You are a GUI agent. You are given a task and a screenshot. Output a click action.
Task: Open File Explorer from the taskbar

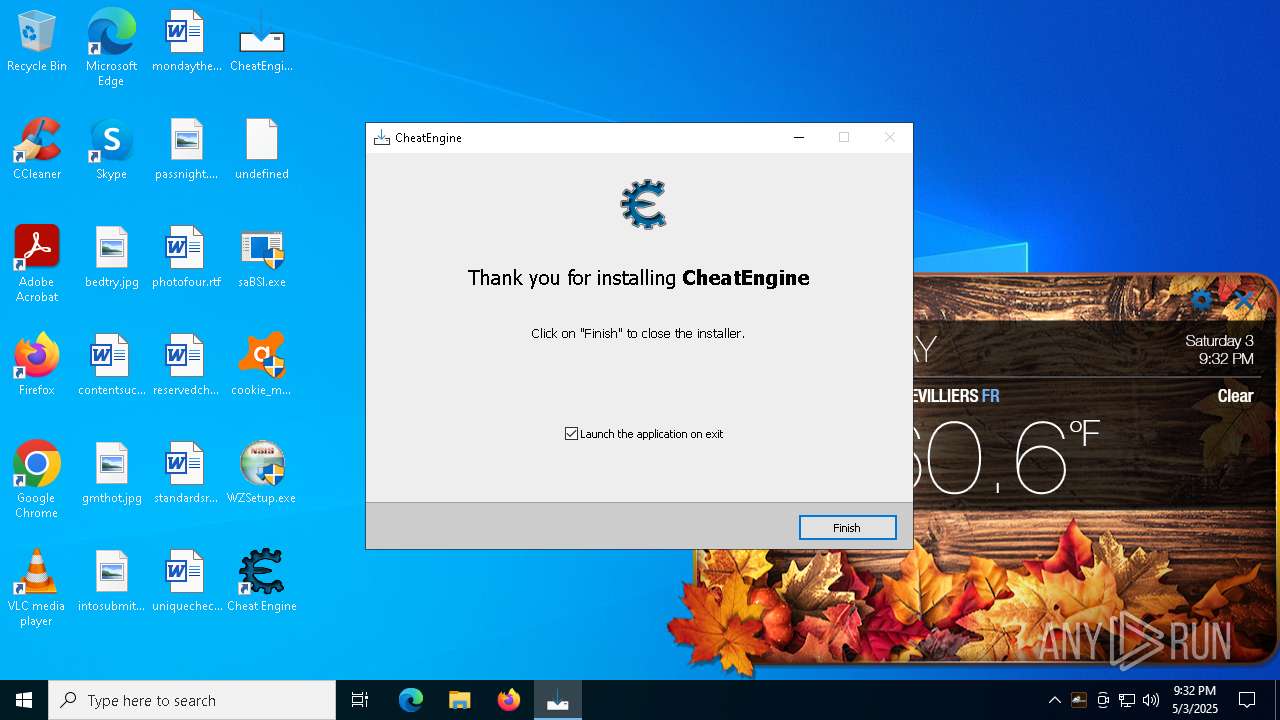pyautogui.click(x=460, y=700)
